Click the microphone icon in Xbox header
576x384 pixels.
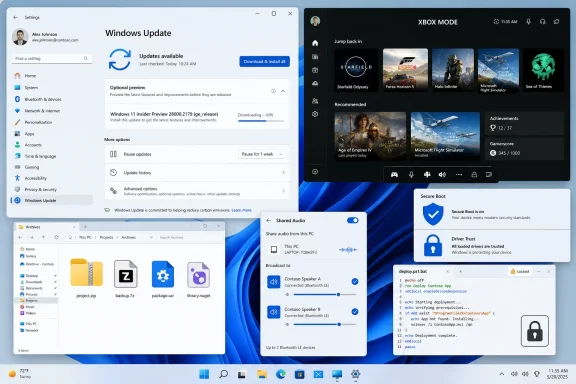[x=528, y=22]
